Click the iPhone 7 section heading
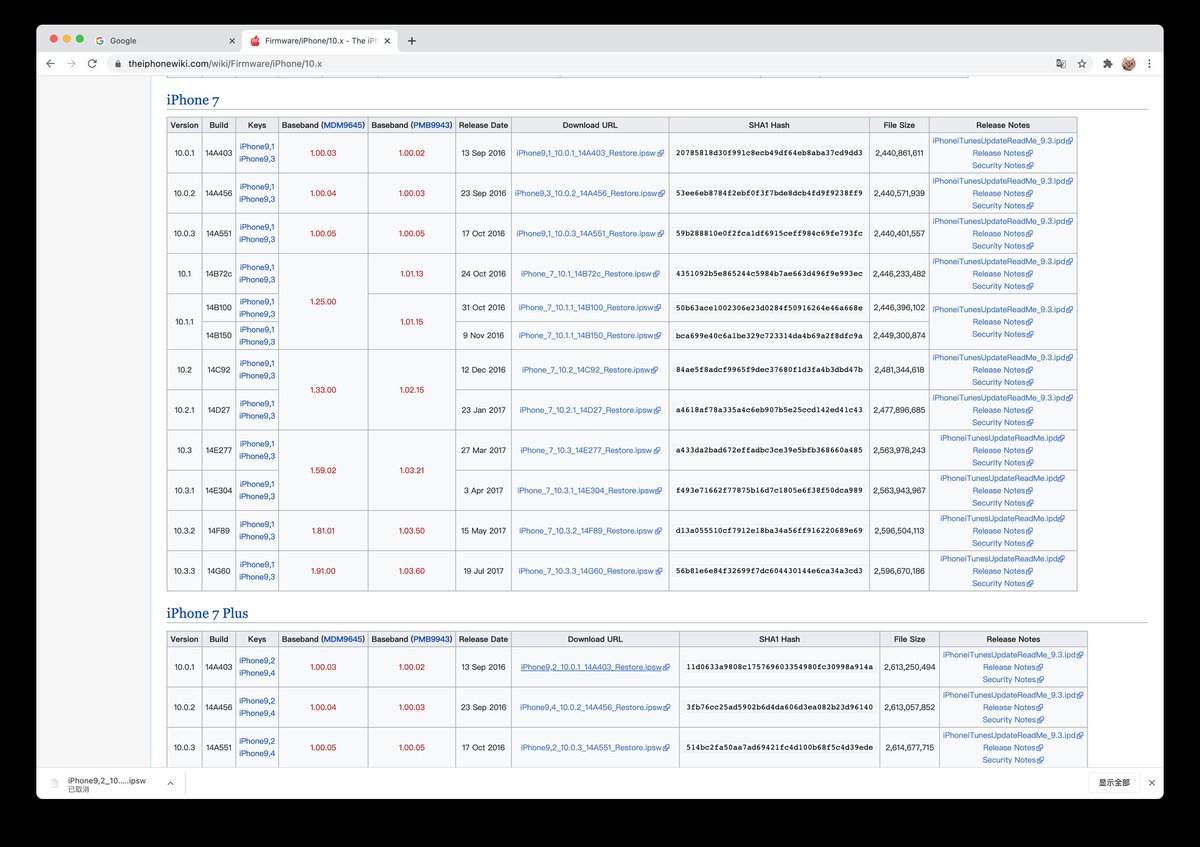The width and height of the screenshot is (1200, 847). coord(192,100)
